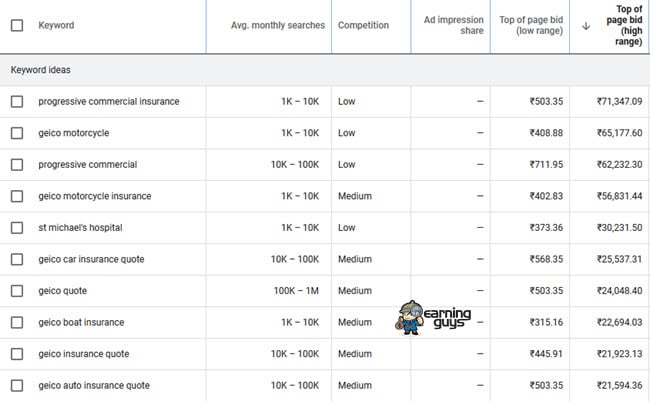Click keyword 'progressive commercial'
The width and height of the screenshot is (650, 401).
point(87,165)
